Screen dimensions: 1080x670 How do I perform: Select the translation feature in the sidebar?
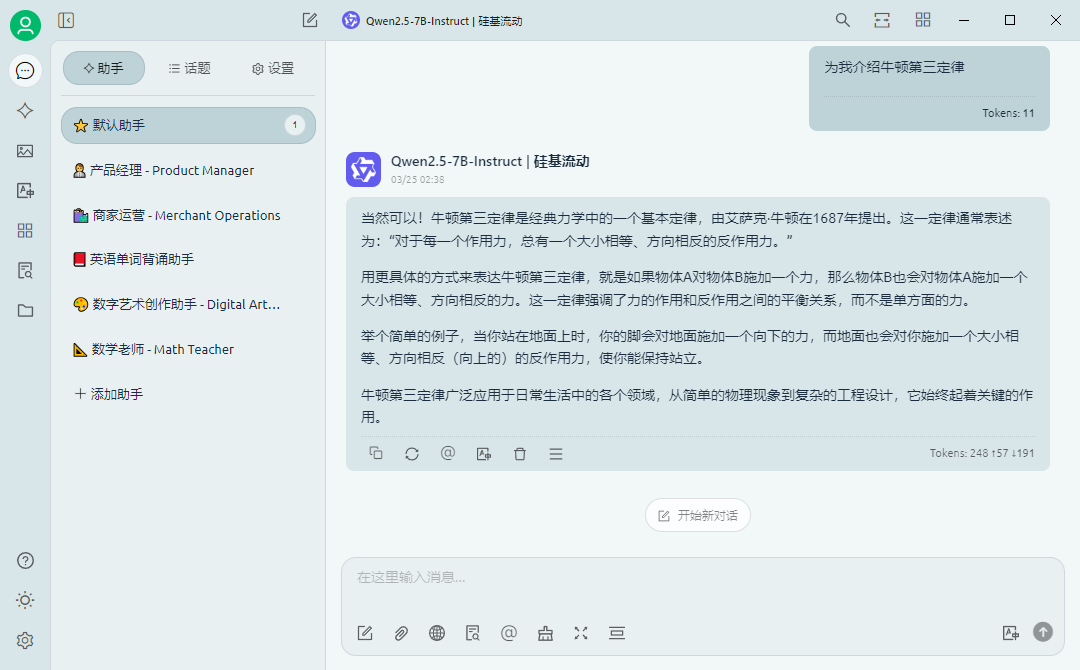coord(25,190)
